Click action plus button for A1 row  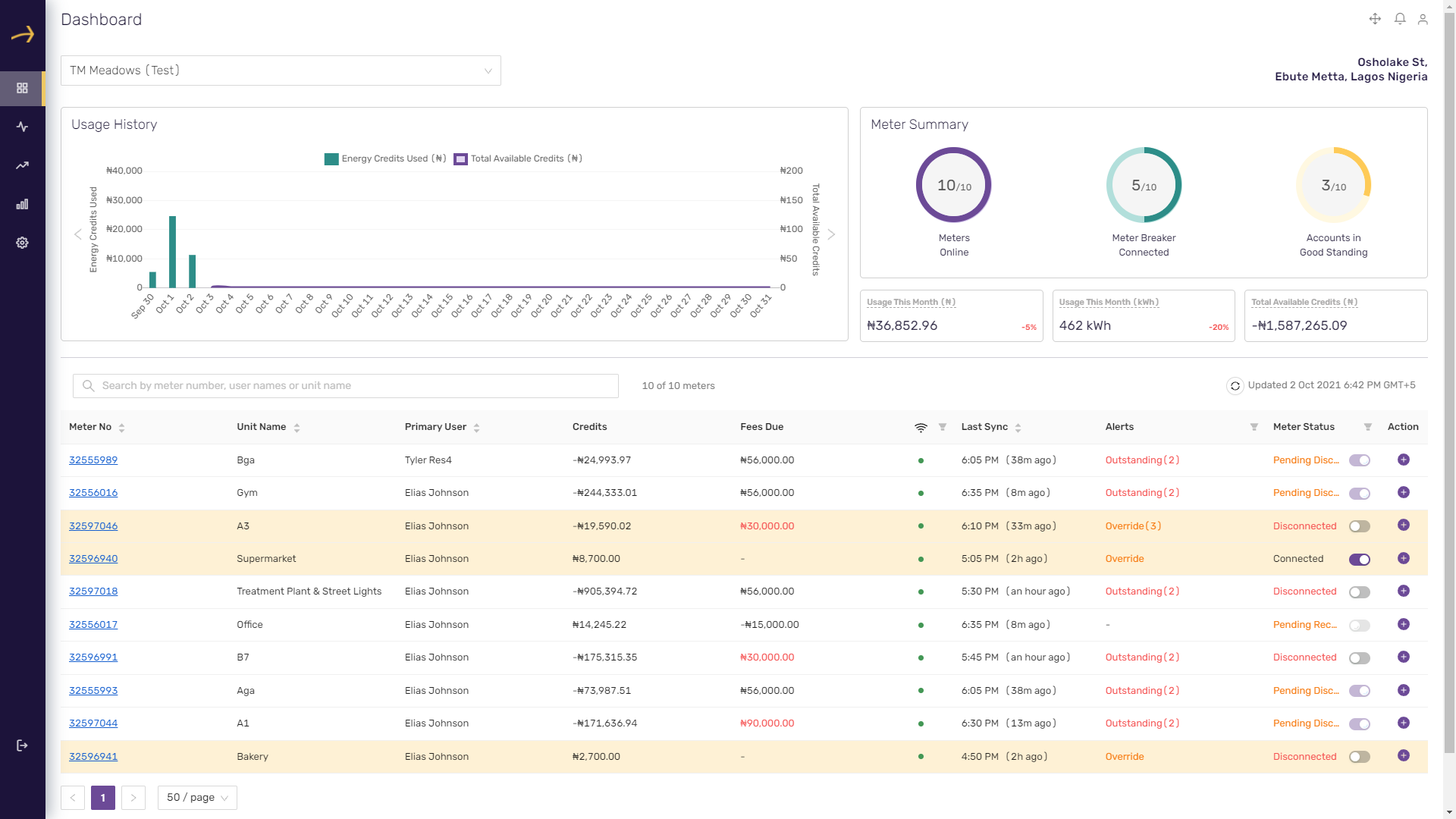tap(1404, 723)
